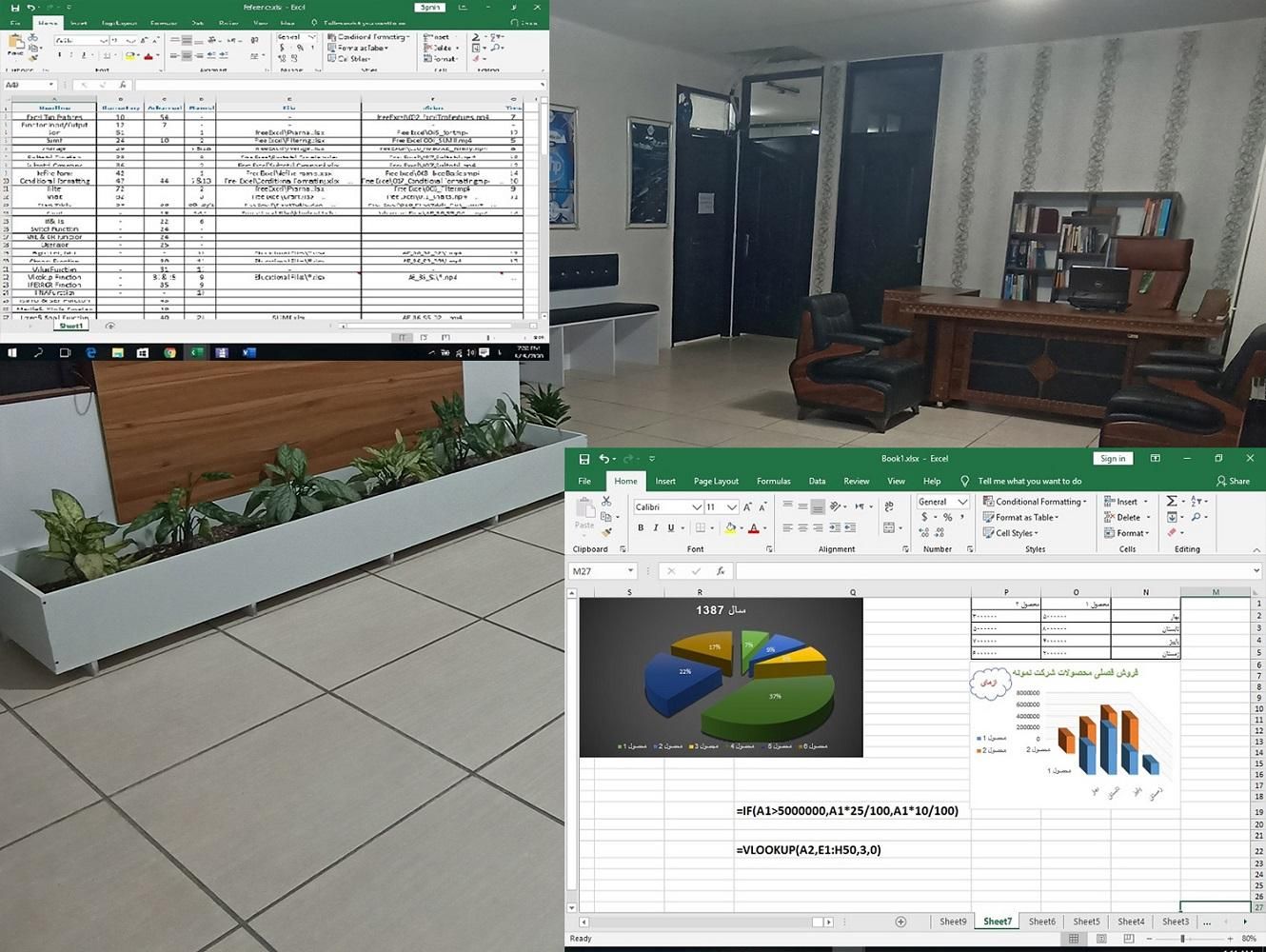
Task: Apply red font color in Book1.xlsx
Action: click(x=754, y=527)
